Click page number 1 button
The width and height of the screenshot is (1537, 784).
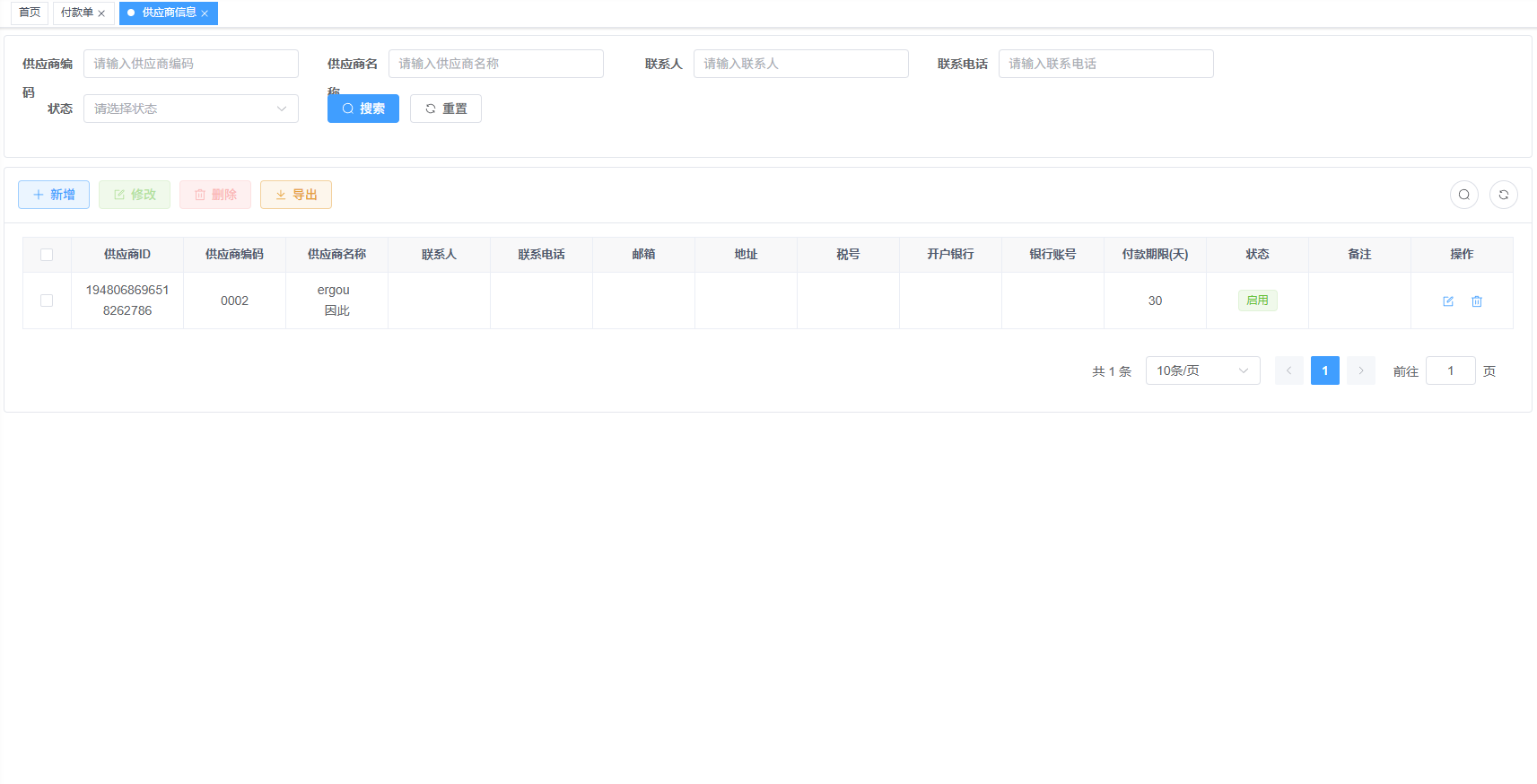pos(1325,370)
